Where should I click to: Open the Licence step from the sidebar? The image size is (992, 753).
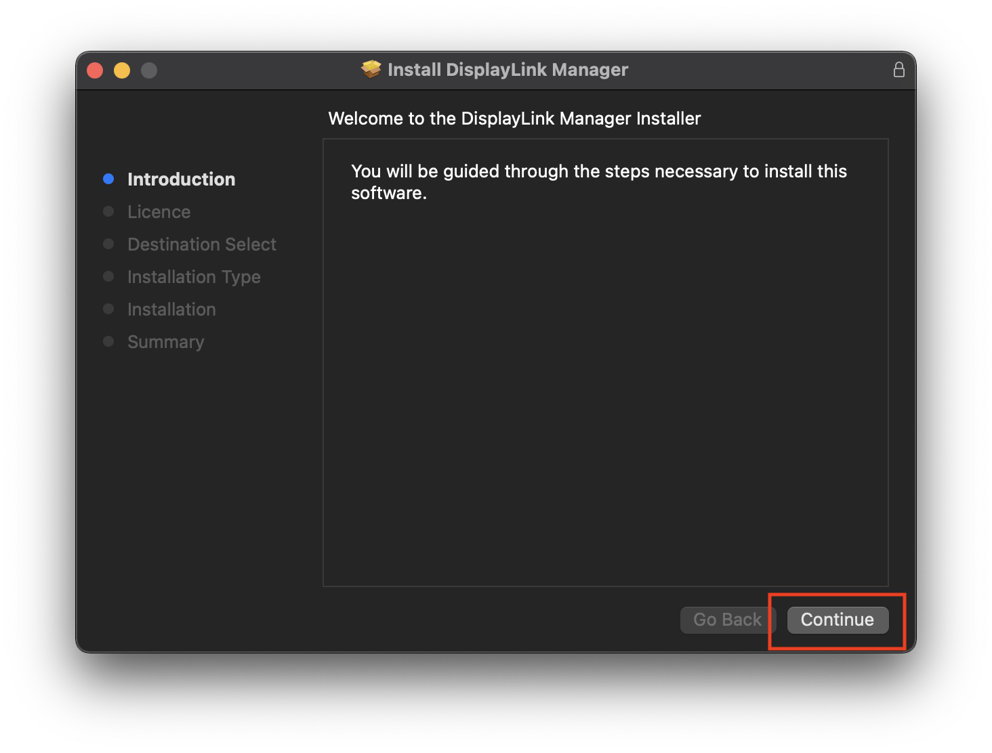tap(158, 211)
